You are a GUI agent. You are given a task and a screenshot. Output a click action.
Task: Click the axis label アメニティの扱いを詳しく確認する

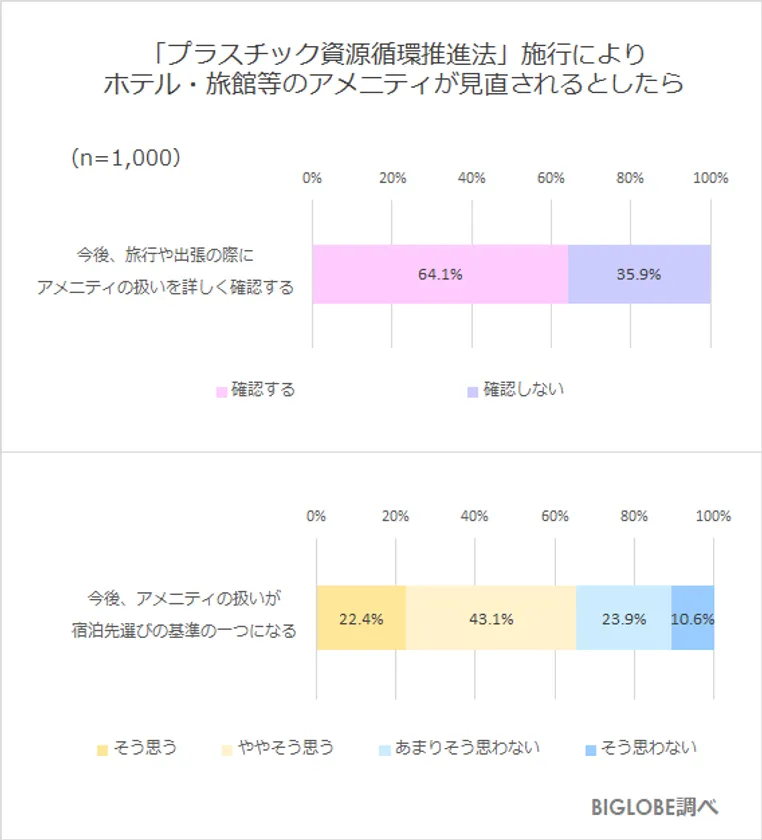166,288
